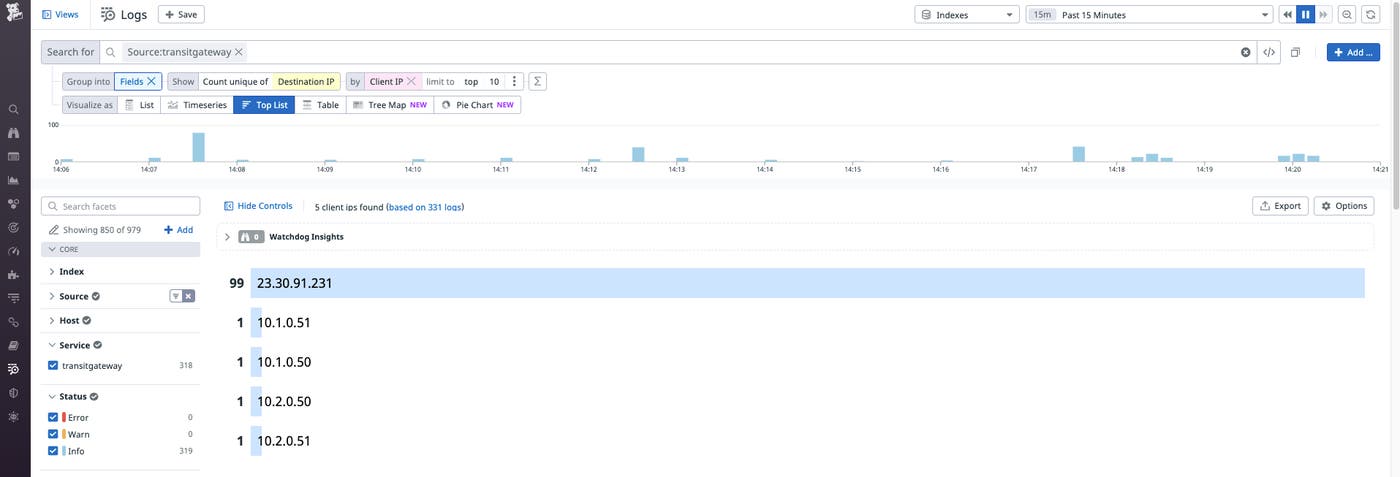Remove the Source:transitgateway filter chip
This screenshot has height=477, width=1400.
pos(239,52)
